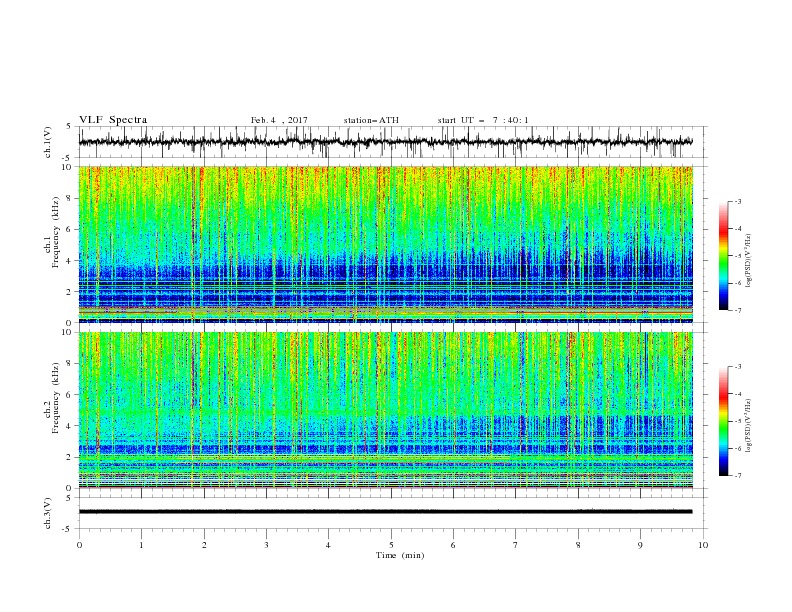Click the color scale bar beside ch.2 spectrogram
Viewport: 792px width, 612px height.
pyautogui.click(x=723, y=421)
